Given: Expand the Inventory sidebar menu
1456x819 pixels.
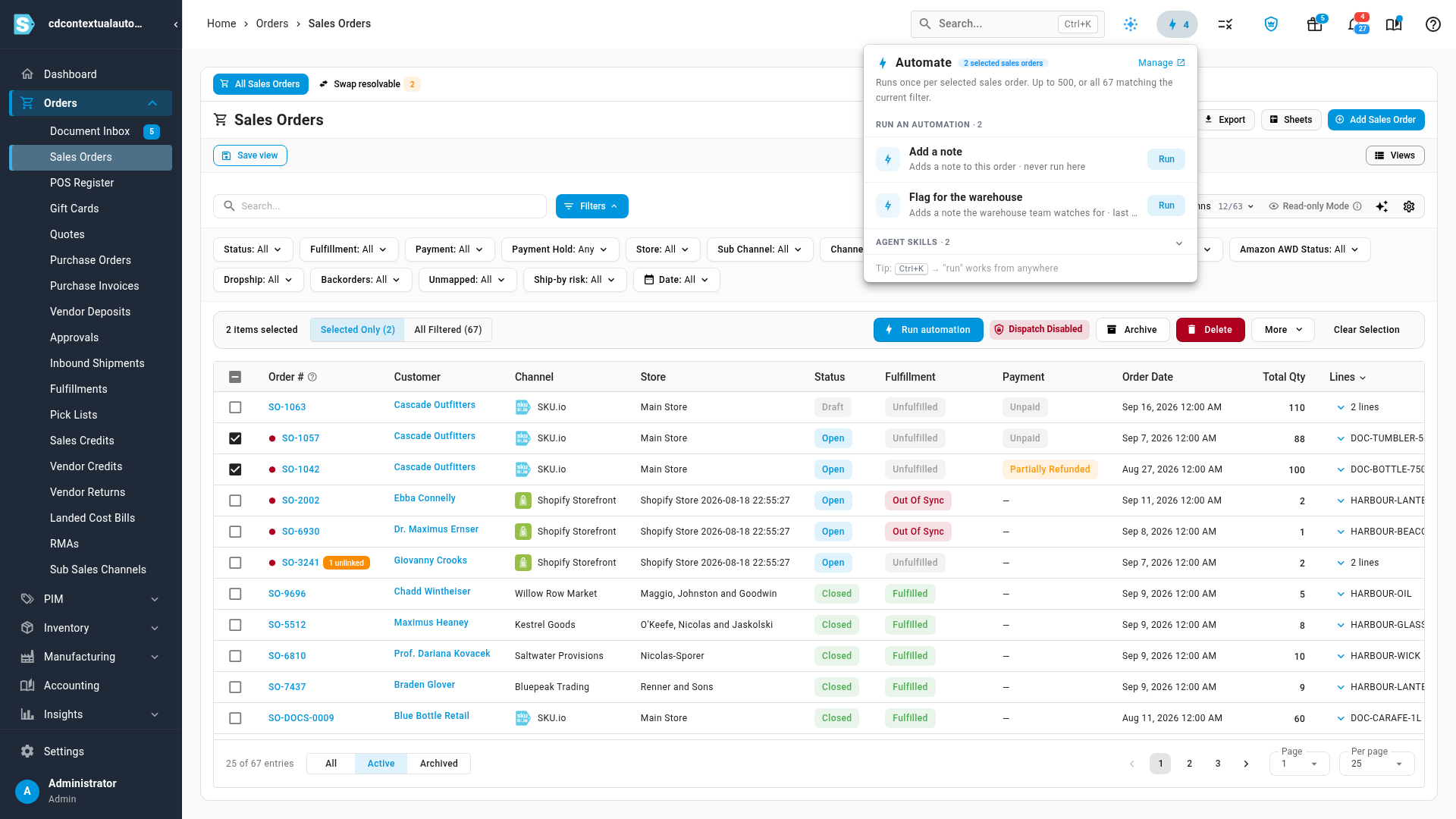Looking at the screenshot, I should pyautogui.click(x=91, y=628).
